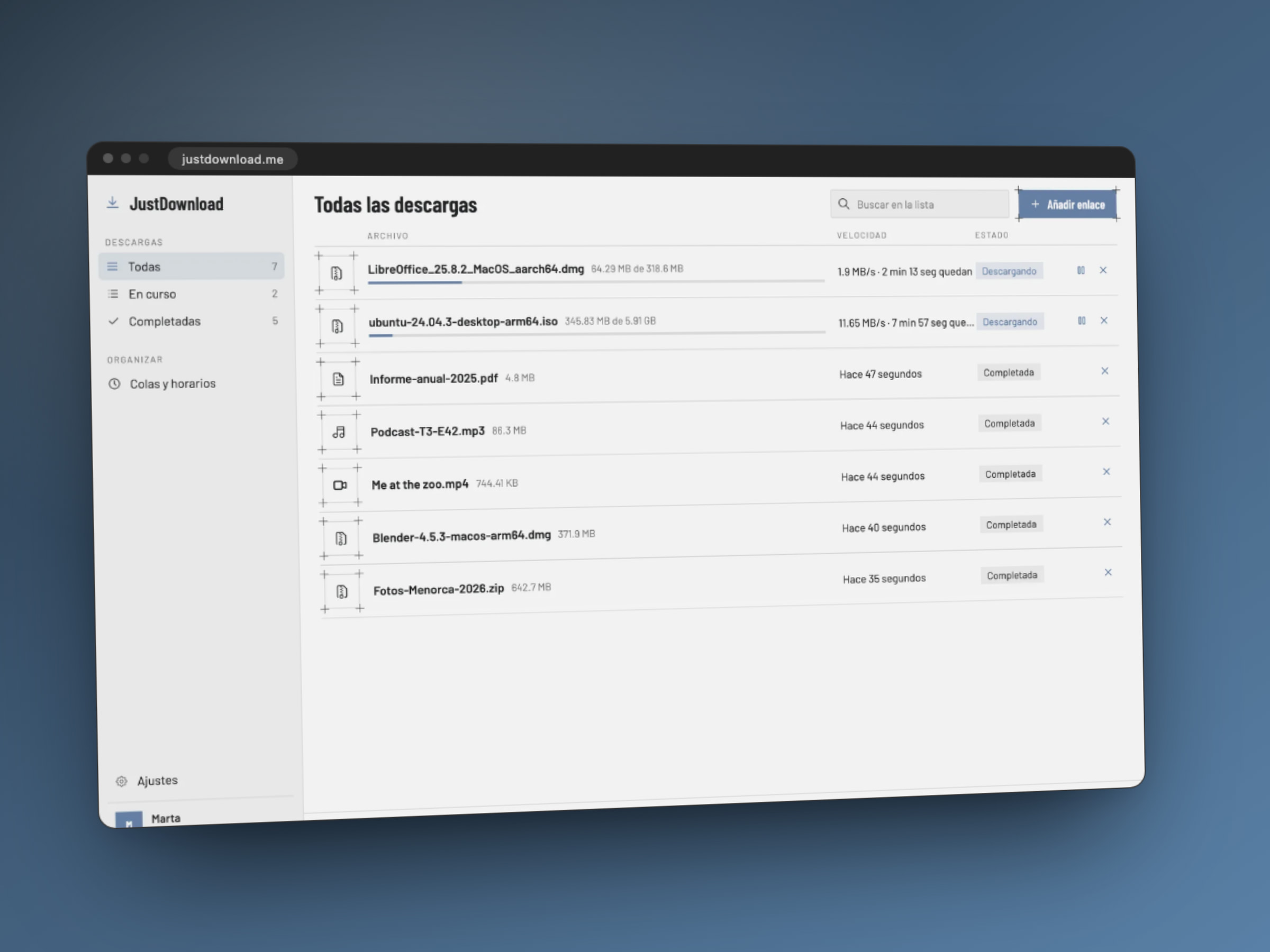This screenshot has width=1270, height=952.
Task: Click the video camera icon for zoo.mp4
Action: tap(340, 485)
